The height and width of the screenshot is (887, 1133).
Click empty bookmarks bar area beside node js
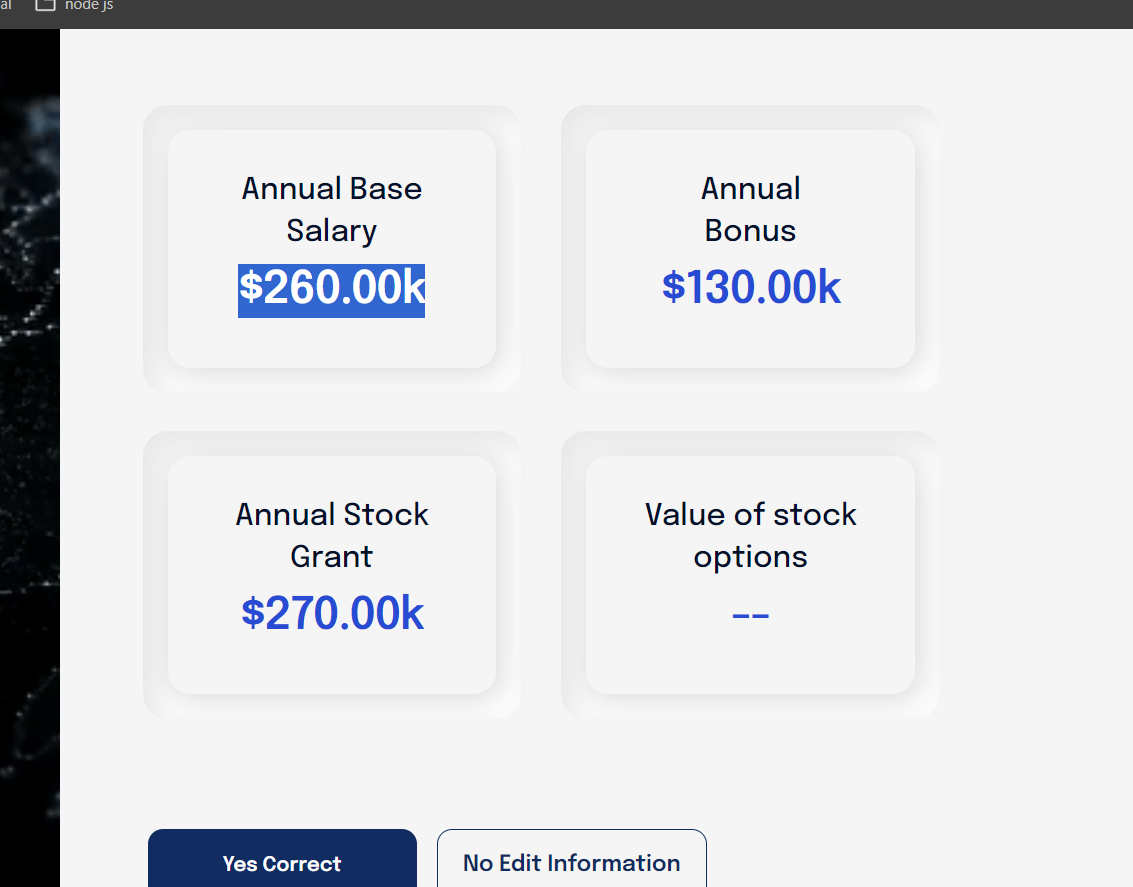(600, 10)
